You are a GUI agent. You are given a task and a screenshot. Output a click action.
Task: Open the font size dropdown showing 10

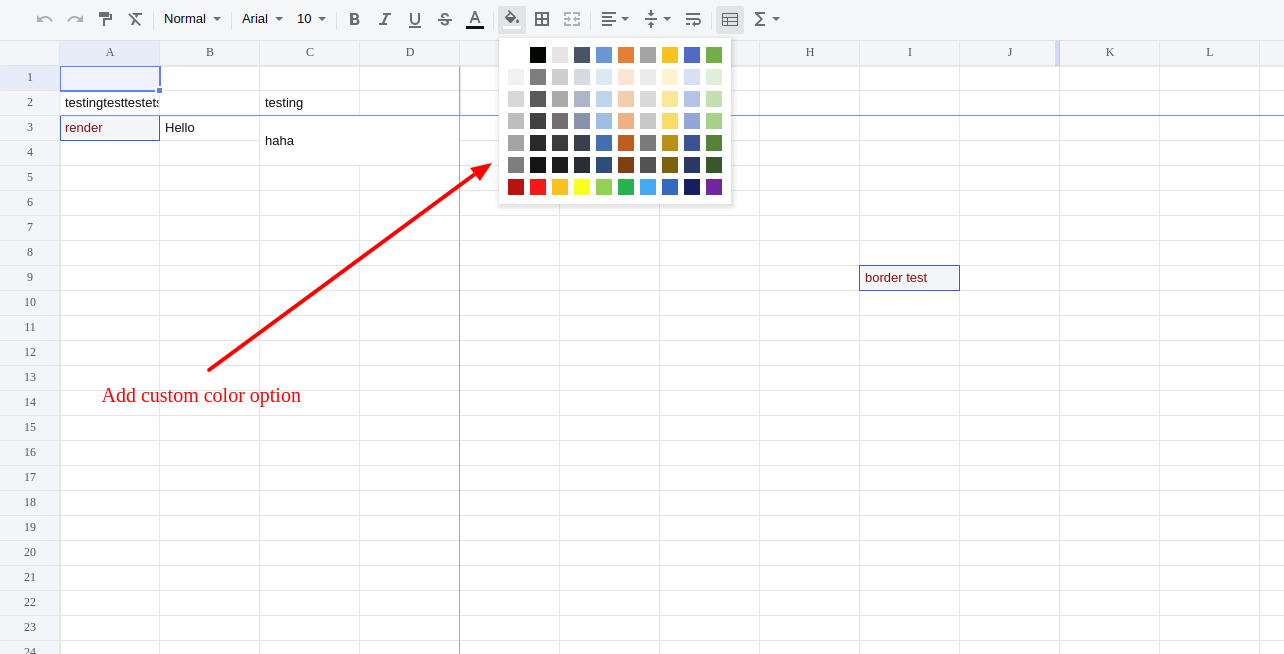pyautogui.click(x=311, y=19)
